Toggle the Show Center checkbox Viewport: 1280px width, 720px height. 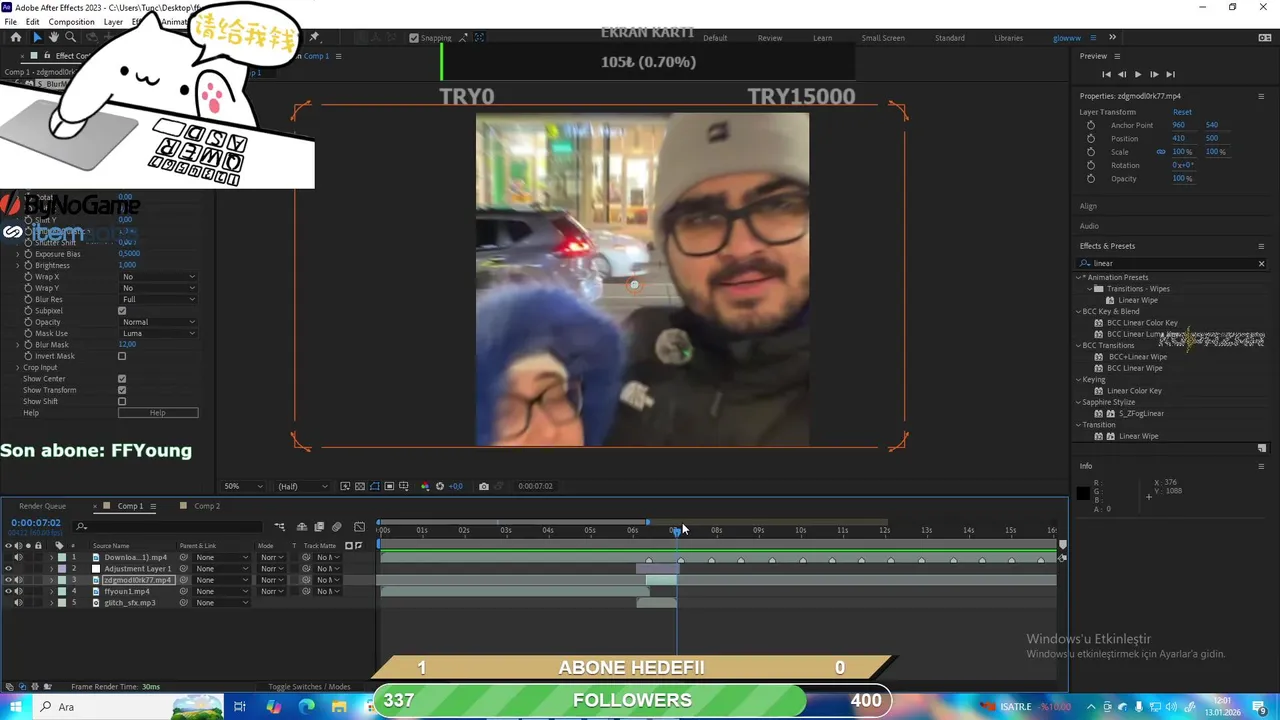point(122,379)
